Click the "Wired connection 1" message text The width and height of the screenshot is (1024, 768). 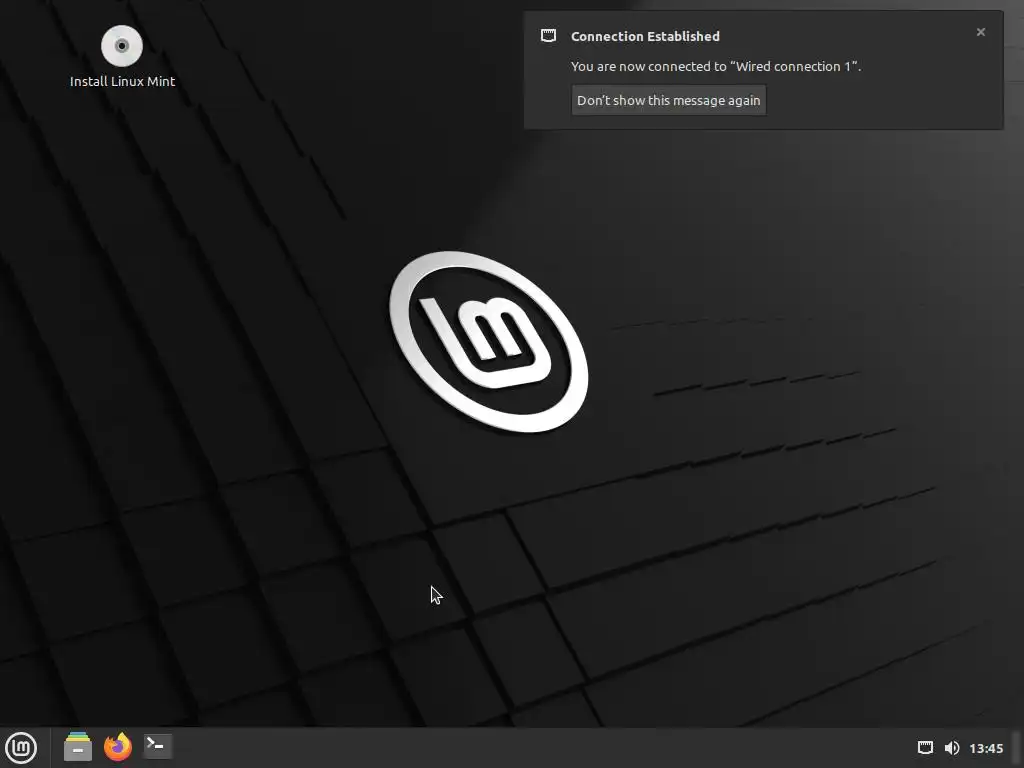click(x=716, y=67)
